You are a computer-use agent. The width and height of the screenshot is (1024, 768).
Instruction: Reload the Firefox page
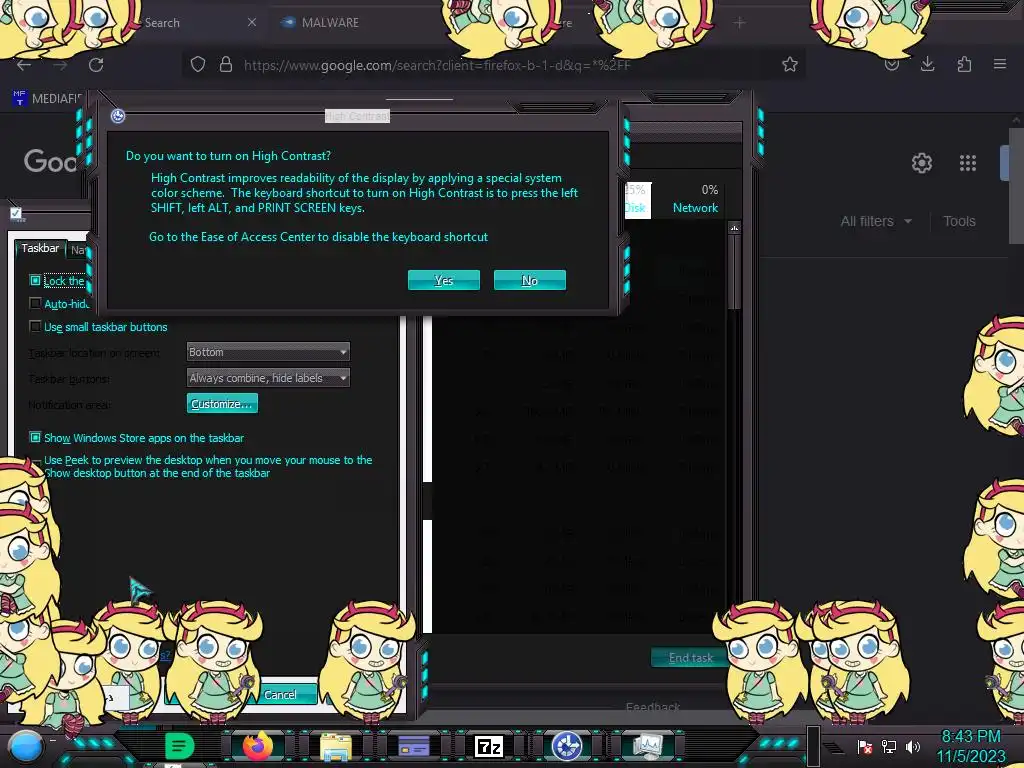tap(96, 65)
